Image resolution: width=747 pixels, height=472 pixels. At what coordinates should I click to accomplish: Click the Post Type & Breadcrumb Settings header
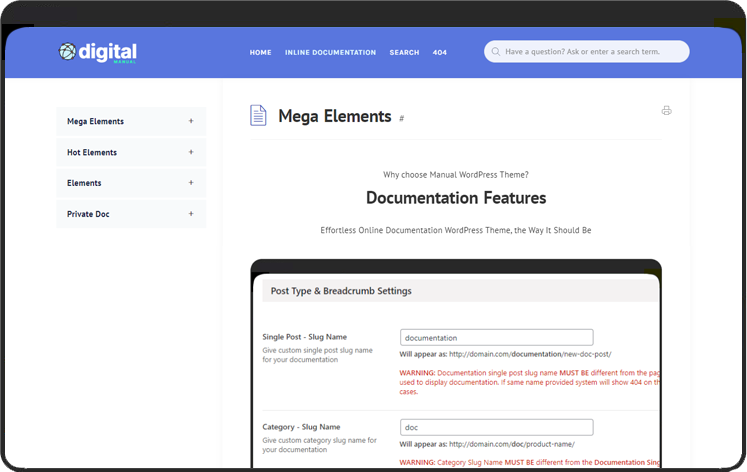click(x=341, y=291)
